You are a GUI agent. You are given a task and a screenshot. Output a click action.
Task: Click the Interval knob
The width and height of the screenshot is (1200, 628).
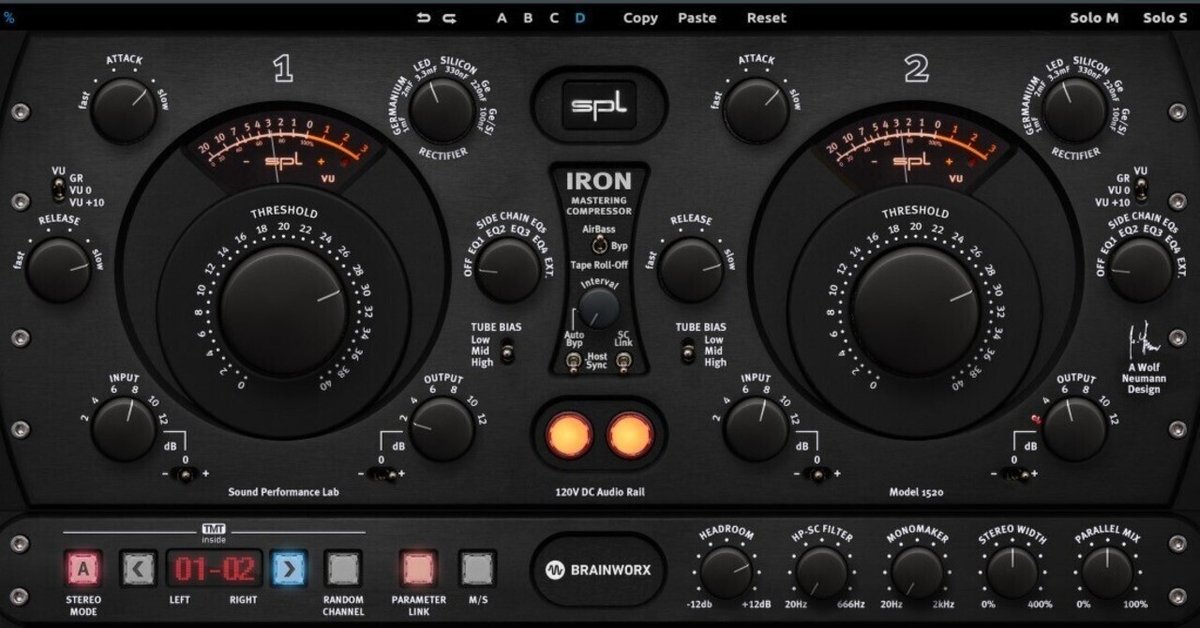tap(599, 309)
